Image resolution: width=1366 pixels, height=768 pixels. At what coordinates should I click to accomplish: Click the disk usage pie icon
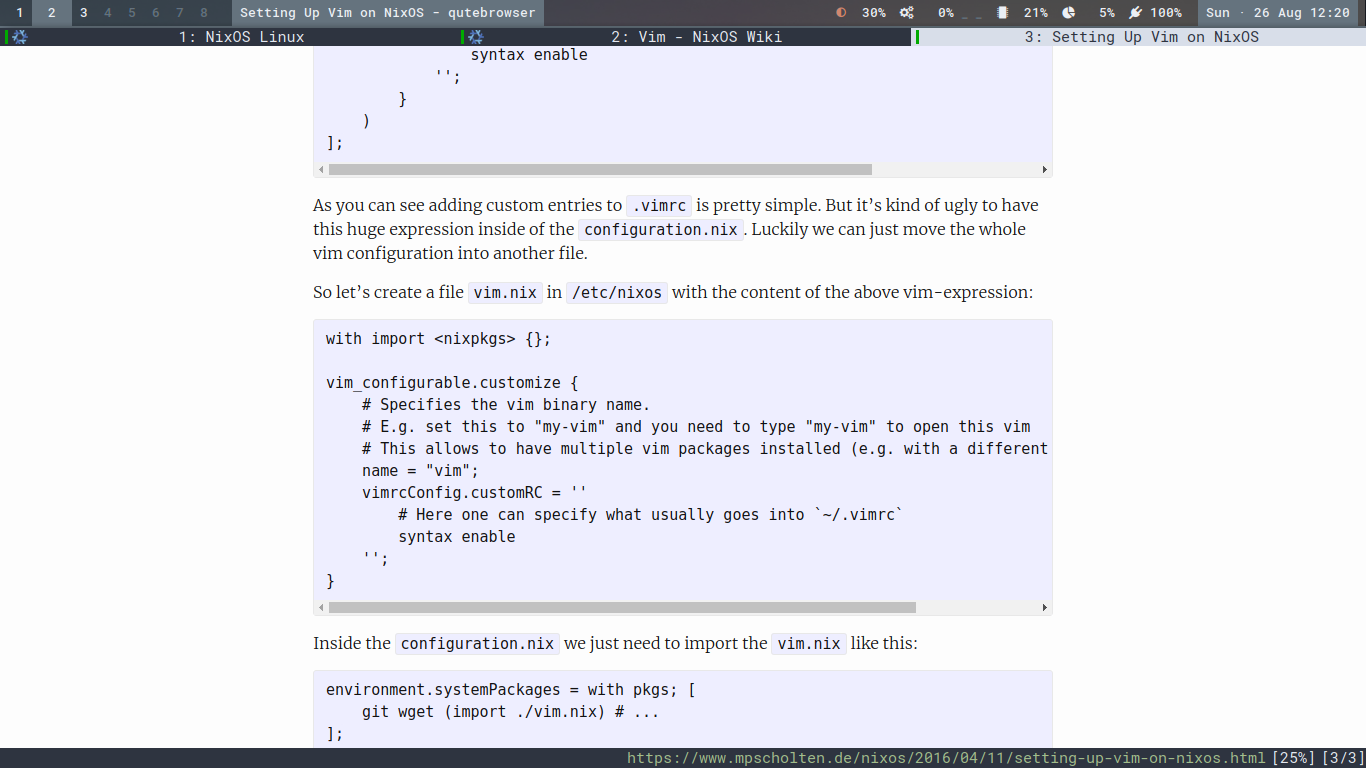(x=1068, y=13)
